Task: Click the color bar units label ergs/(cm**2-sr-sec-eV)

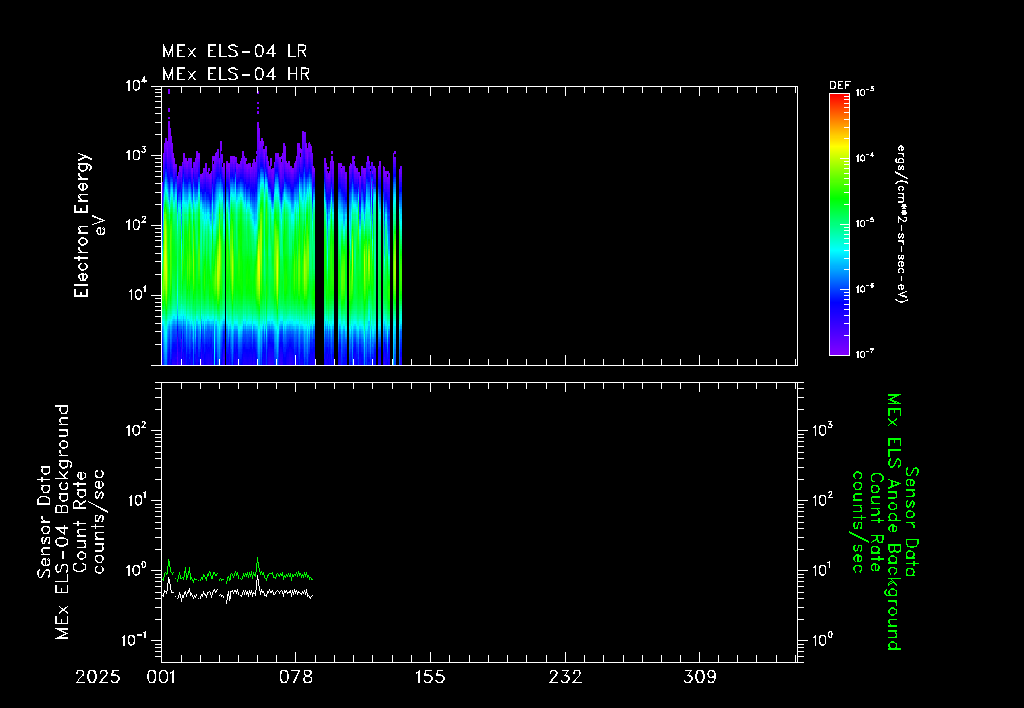Action: pos(901,224)
